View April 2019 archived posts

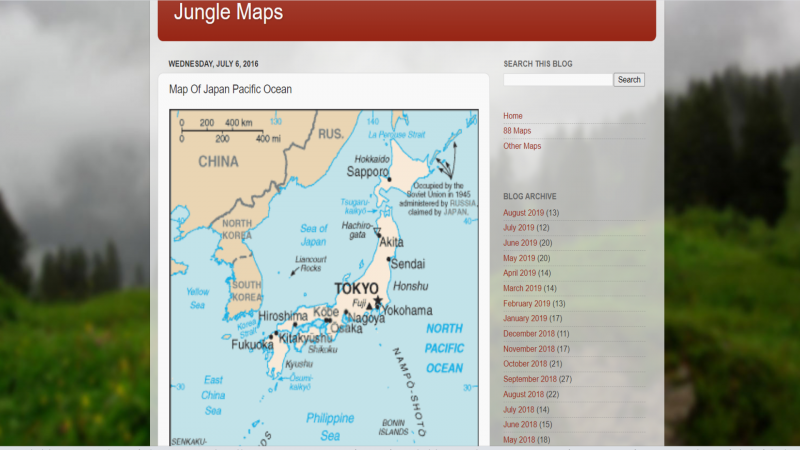tap(519, 273)
